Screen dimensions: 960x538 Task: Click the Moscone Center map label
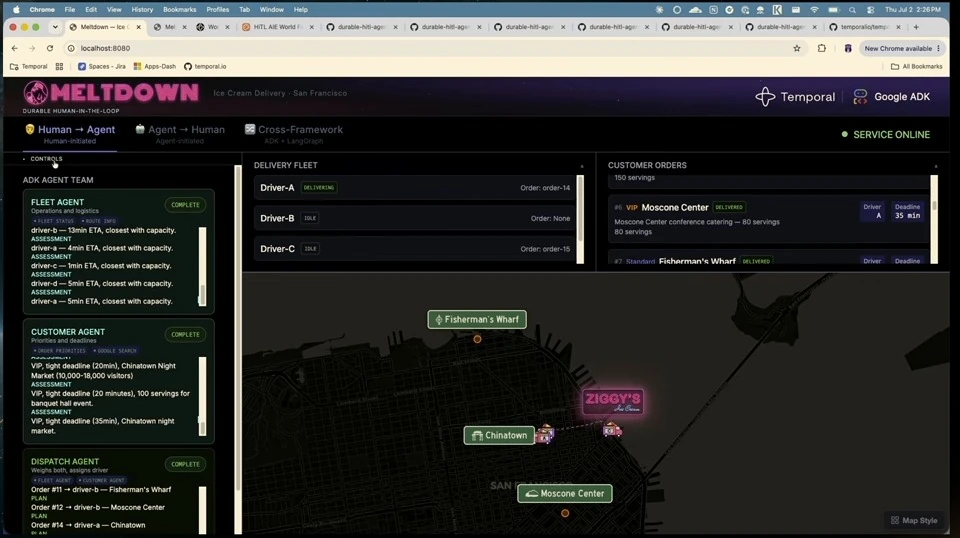click(564, 493)
